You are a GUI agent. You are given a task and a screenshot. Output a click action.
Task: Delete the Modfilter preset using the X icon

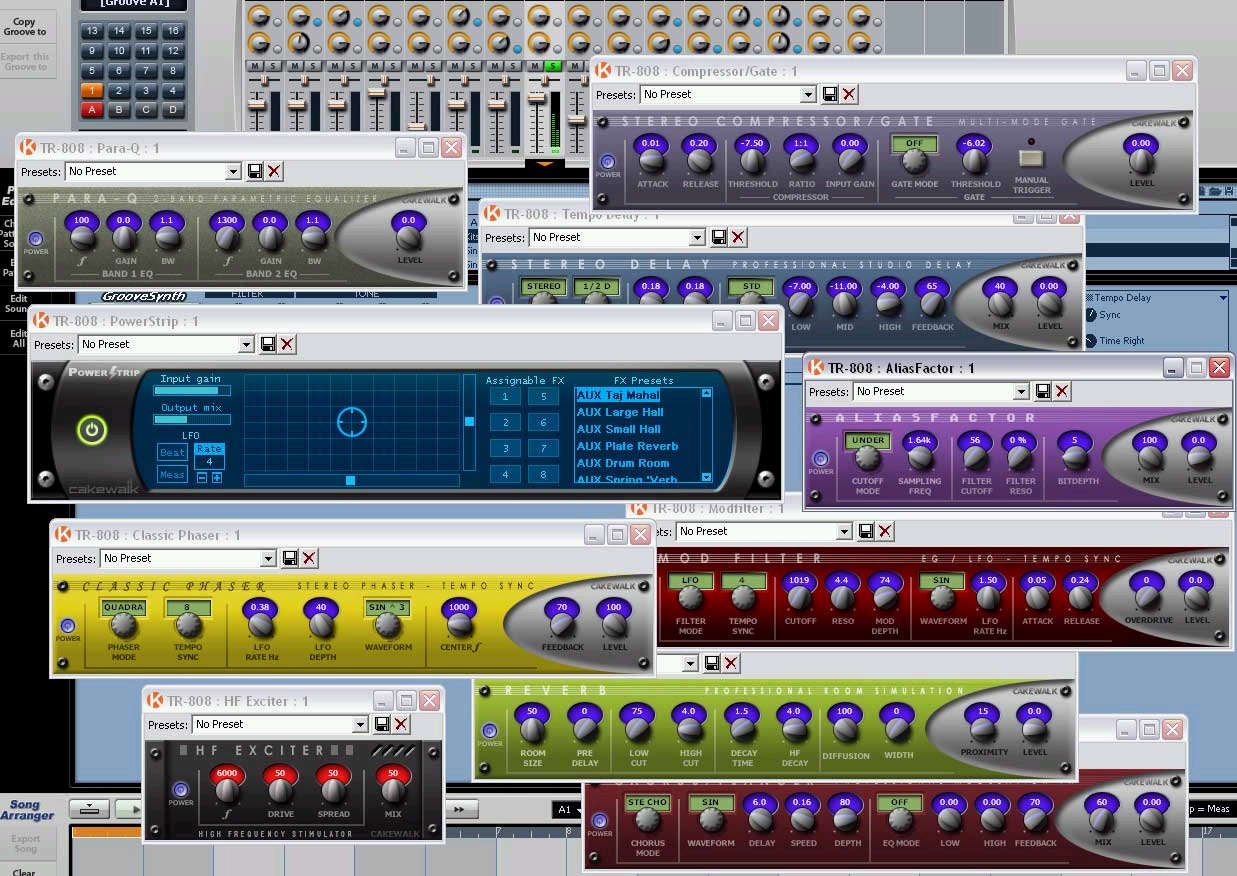click(x=886, y=531)
